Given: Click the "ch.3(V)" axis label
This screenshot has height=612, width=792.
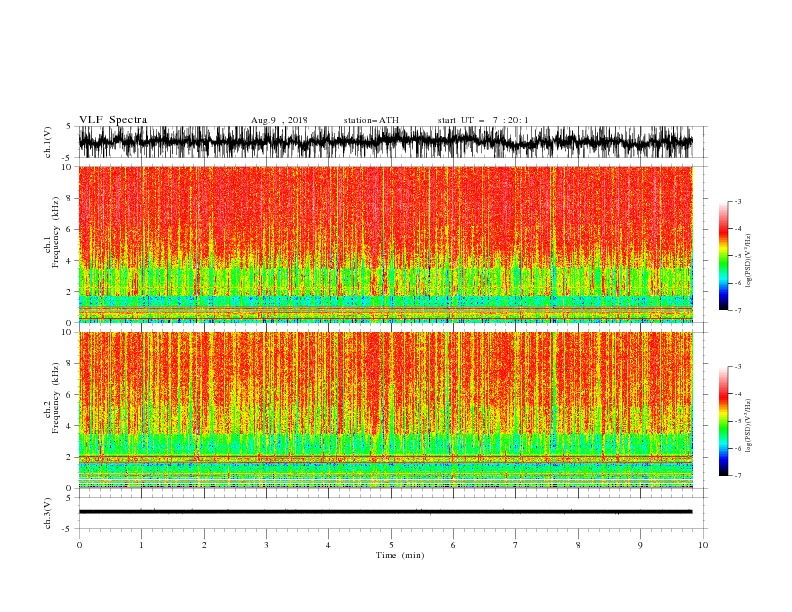Looking at the screenshot, I should click(48, 513).
